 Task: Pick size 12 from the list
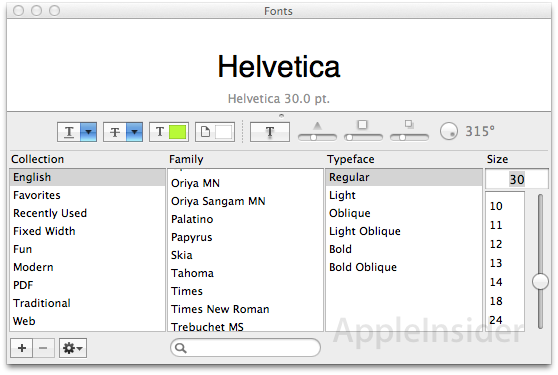(x=505, y=244)
